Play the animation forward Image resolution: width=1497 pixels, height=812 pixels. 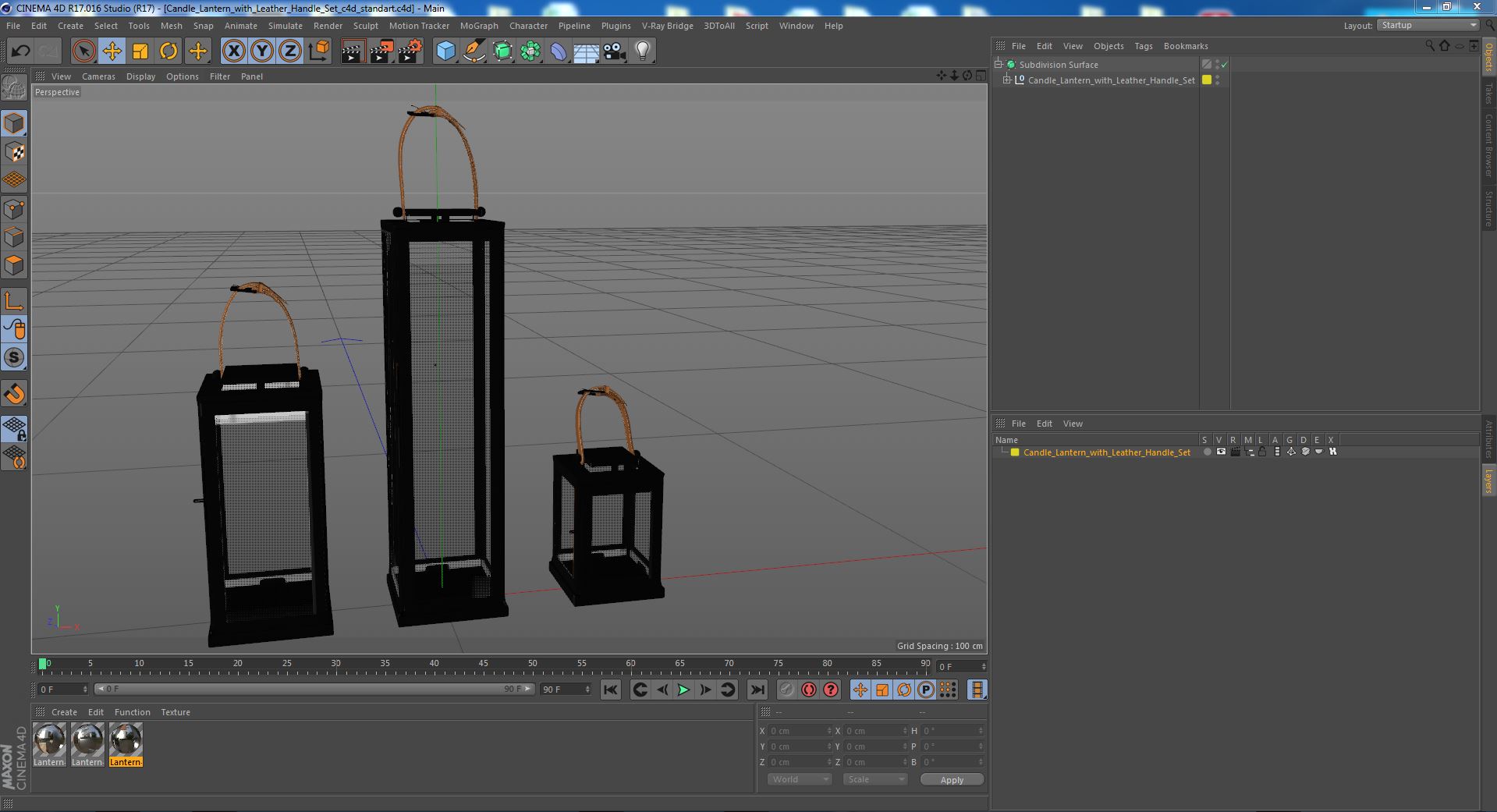(x=683, y=690)
